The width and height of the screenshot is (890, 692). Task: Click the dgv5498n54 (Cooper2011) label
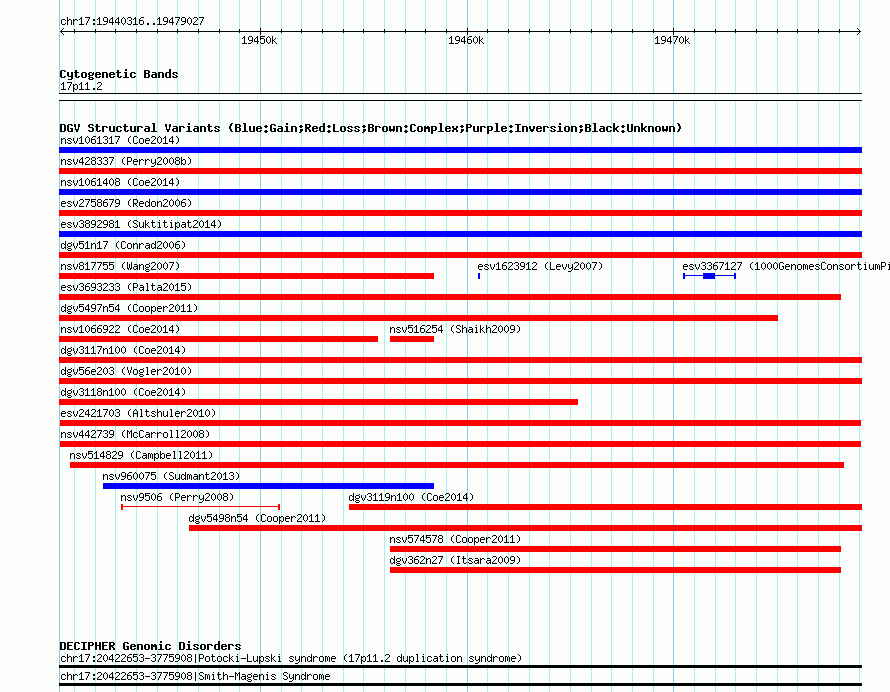tap(257, 518)
